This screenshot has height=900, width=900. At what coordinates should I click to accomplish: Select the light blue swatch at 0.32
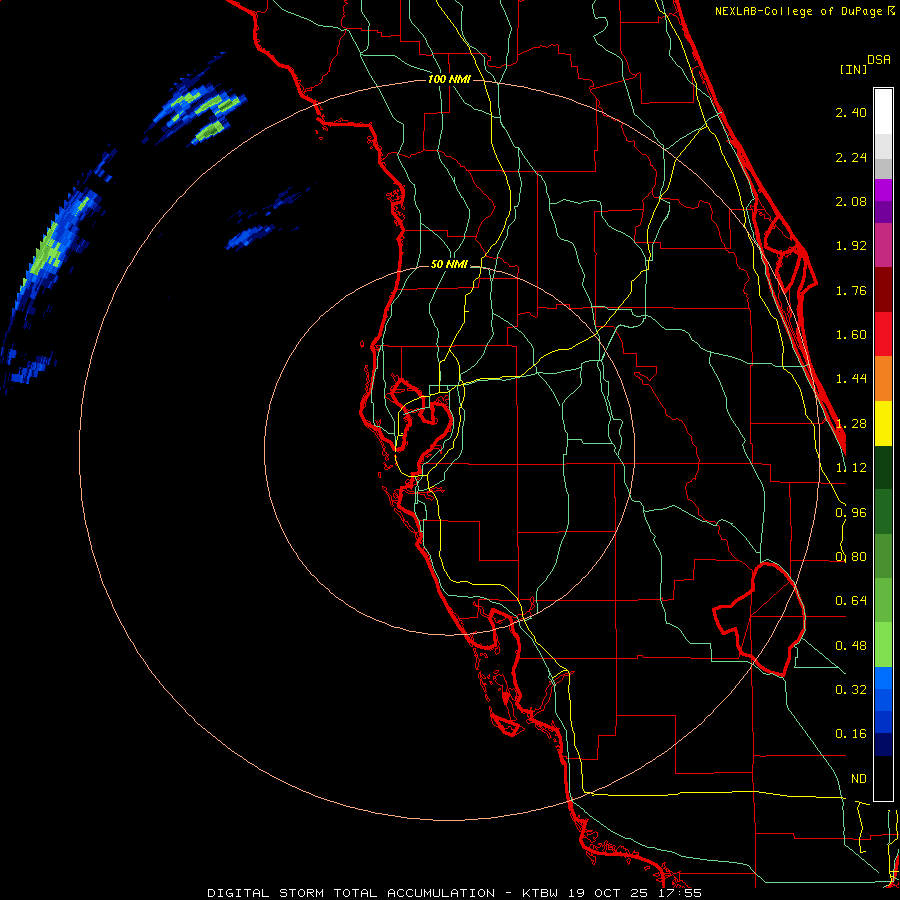tap(883, 678)
